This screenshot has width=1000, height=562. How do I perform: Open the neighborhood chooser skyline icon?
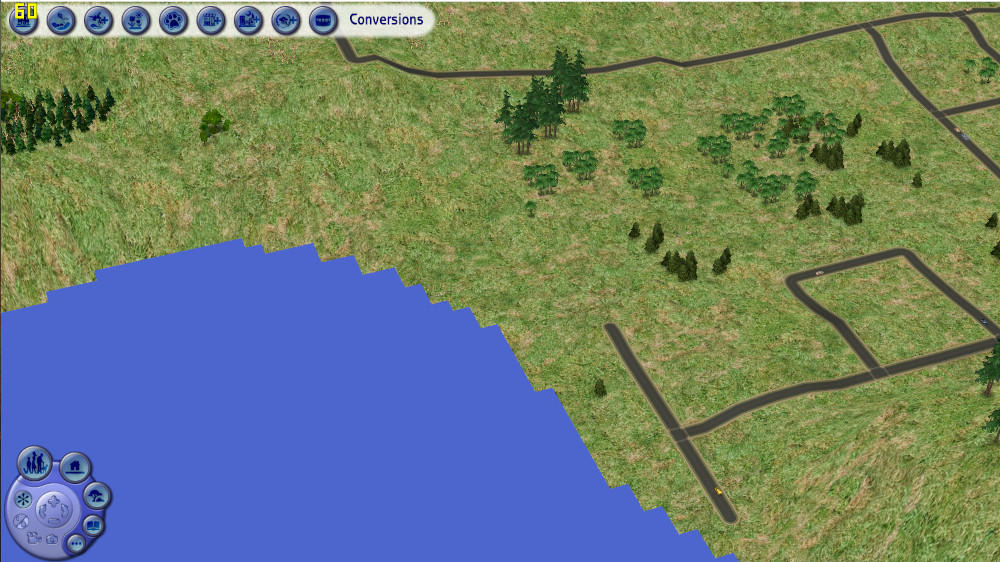[x=24, y=20]
